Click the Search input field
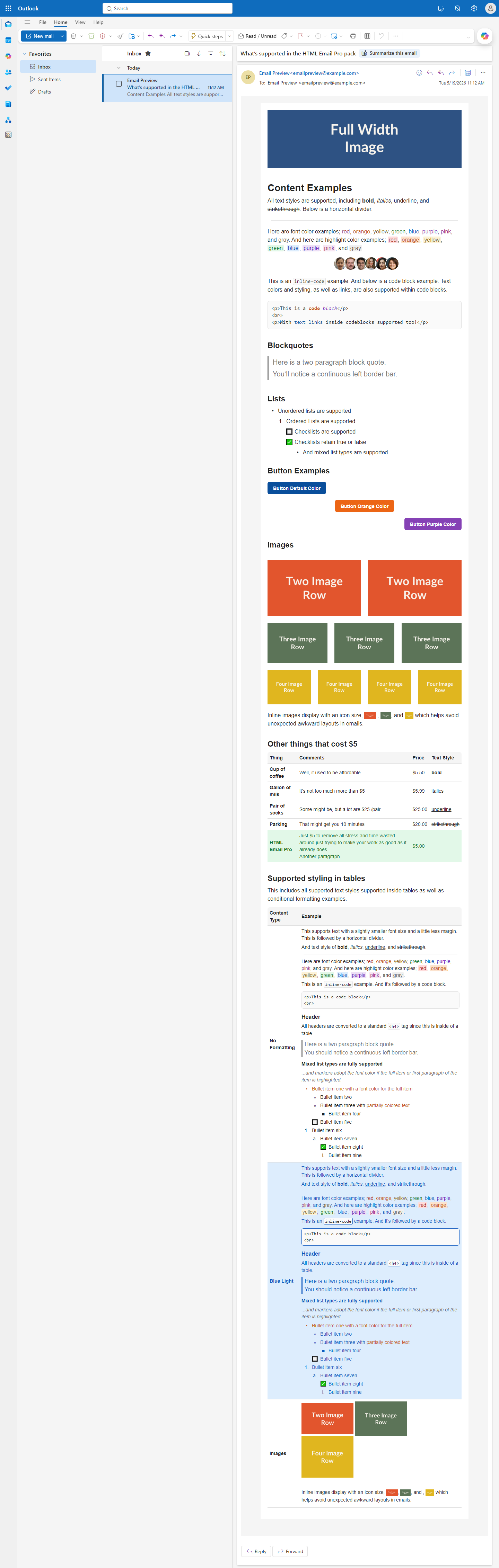 click(168, 9)
